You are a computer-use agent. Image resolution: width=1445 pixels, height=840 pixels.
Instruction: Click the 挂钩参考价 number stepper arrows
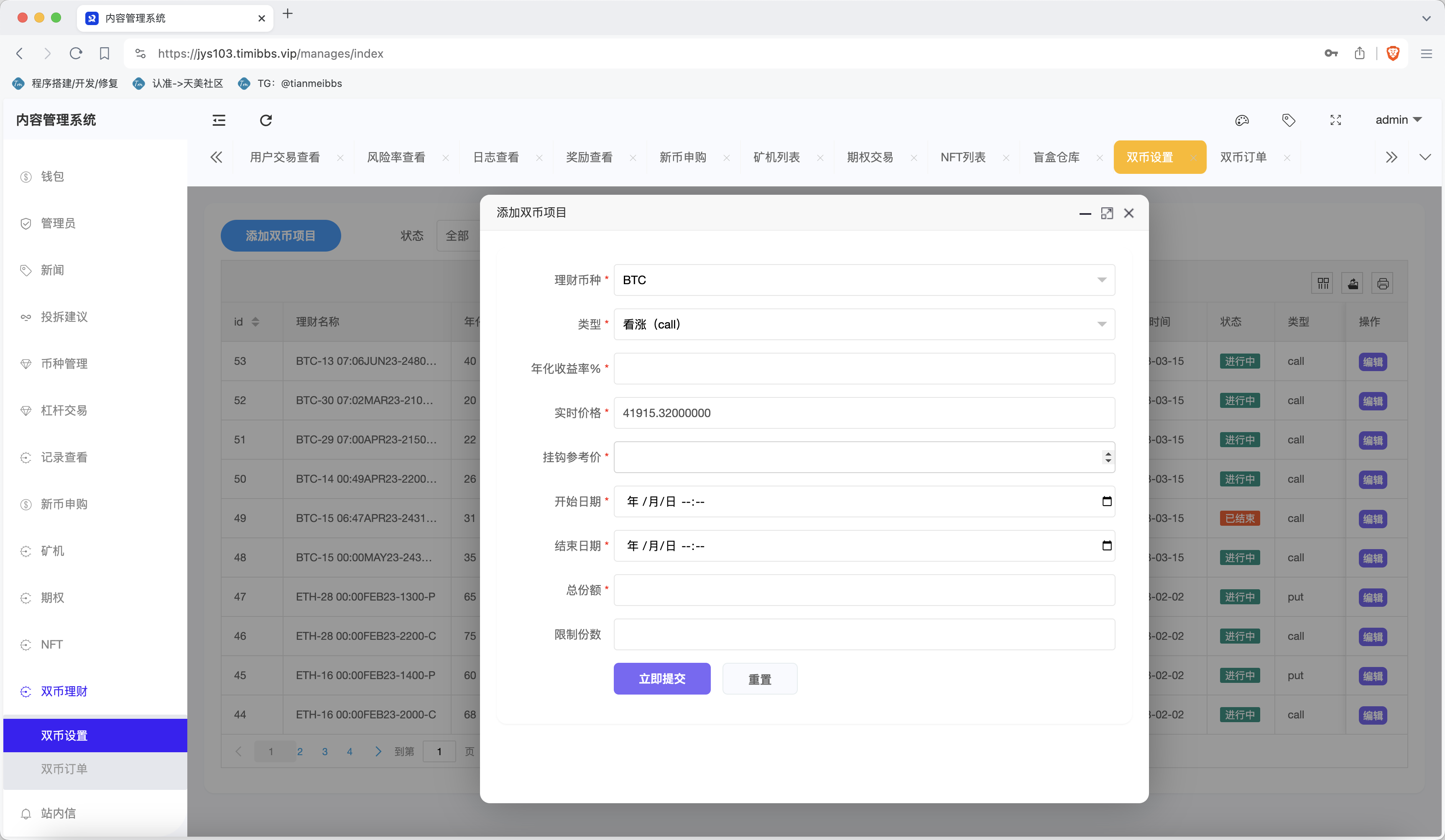[1108, 457]
